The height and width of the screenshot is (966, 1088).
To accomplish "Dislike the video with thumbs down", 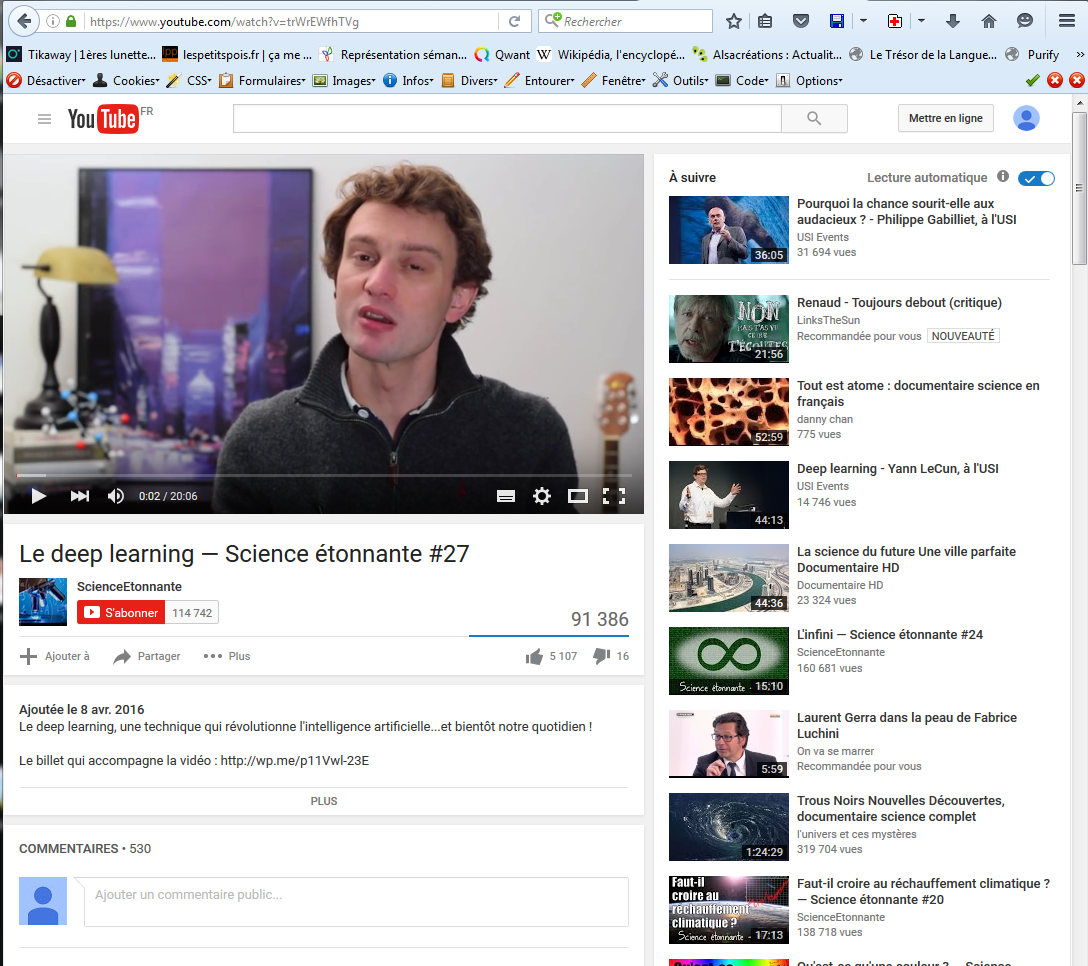I will pos(602,656).
